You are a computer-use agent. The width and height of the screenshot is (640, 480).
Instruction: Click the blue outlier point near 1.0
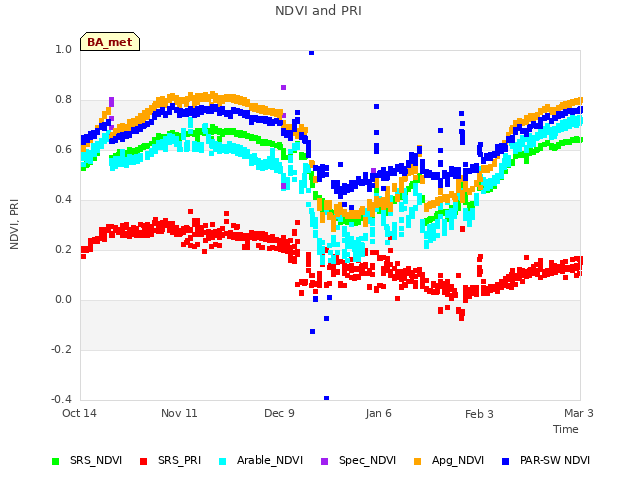[x=311, y=53]
